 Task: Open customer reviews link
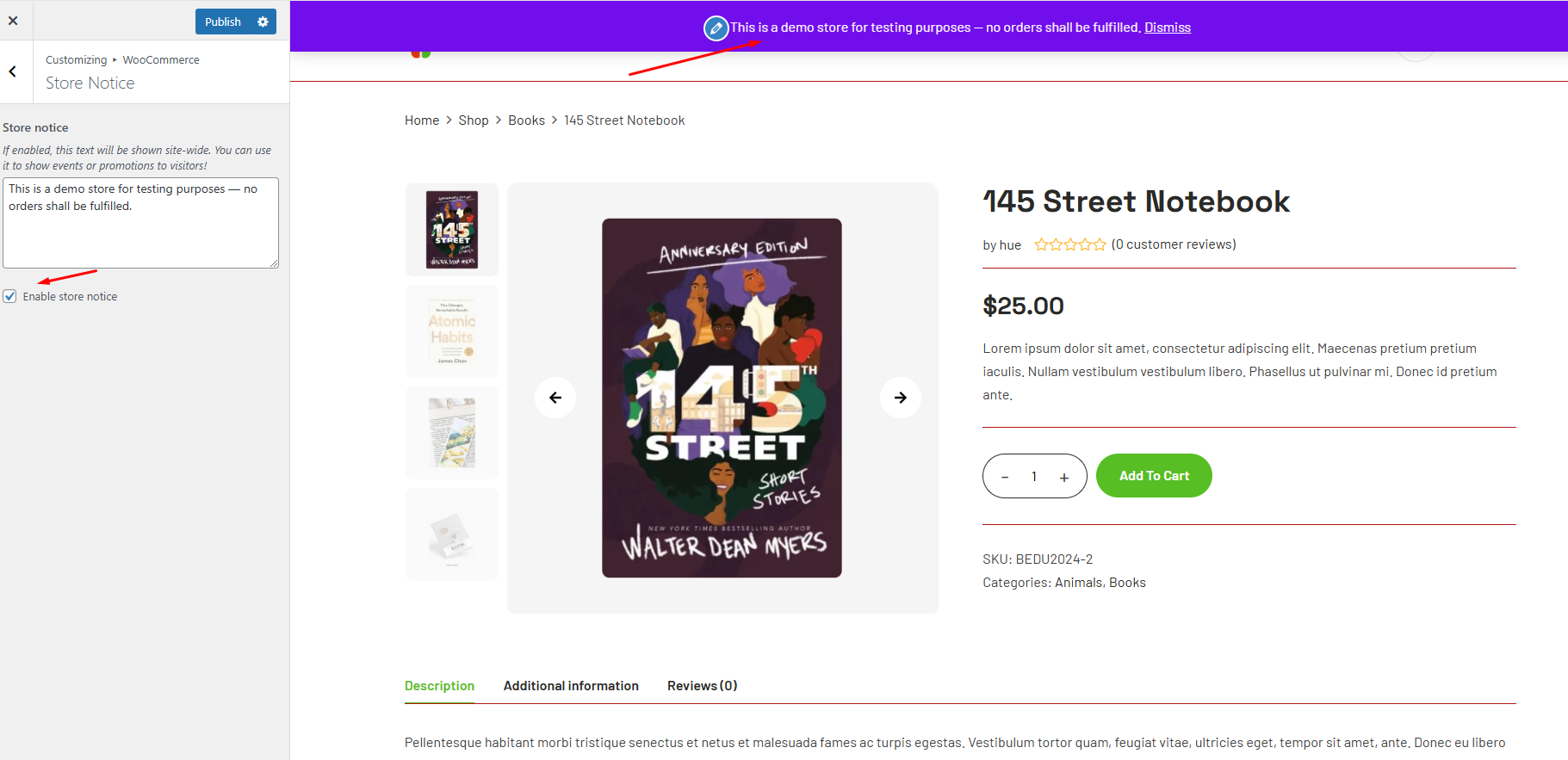pyautogui.click(x=1174, y=244)
